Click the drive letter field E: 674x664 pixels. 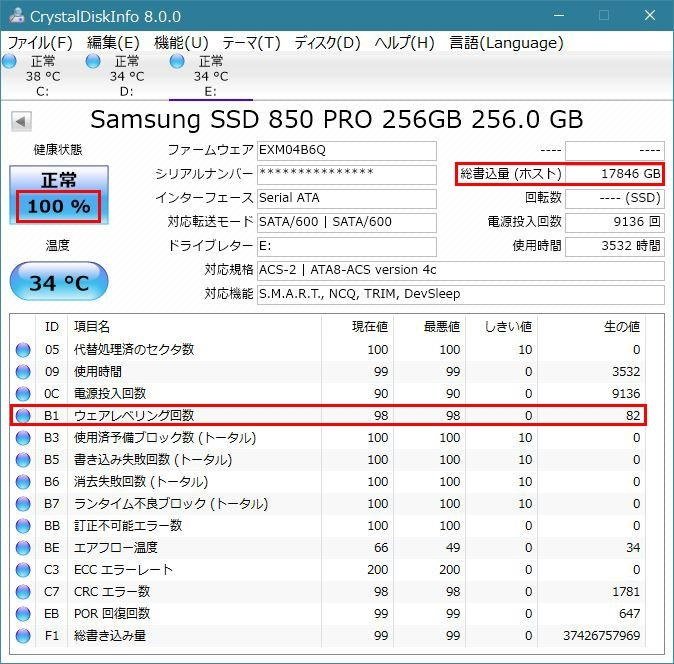pos(347,247)
